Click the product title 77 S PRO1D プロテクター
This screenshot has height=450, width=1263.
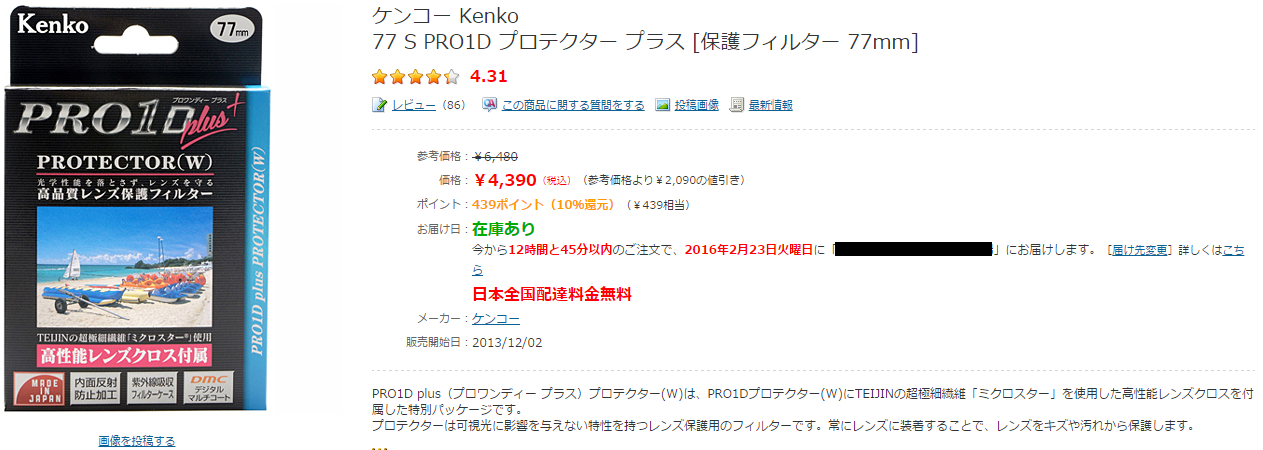[x=644, y=42]
